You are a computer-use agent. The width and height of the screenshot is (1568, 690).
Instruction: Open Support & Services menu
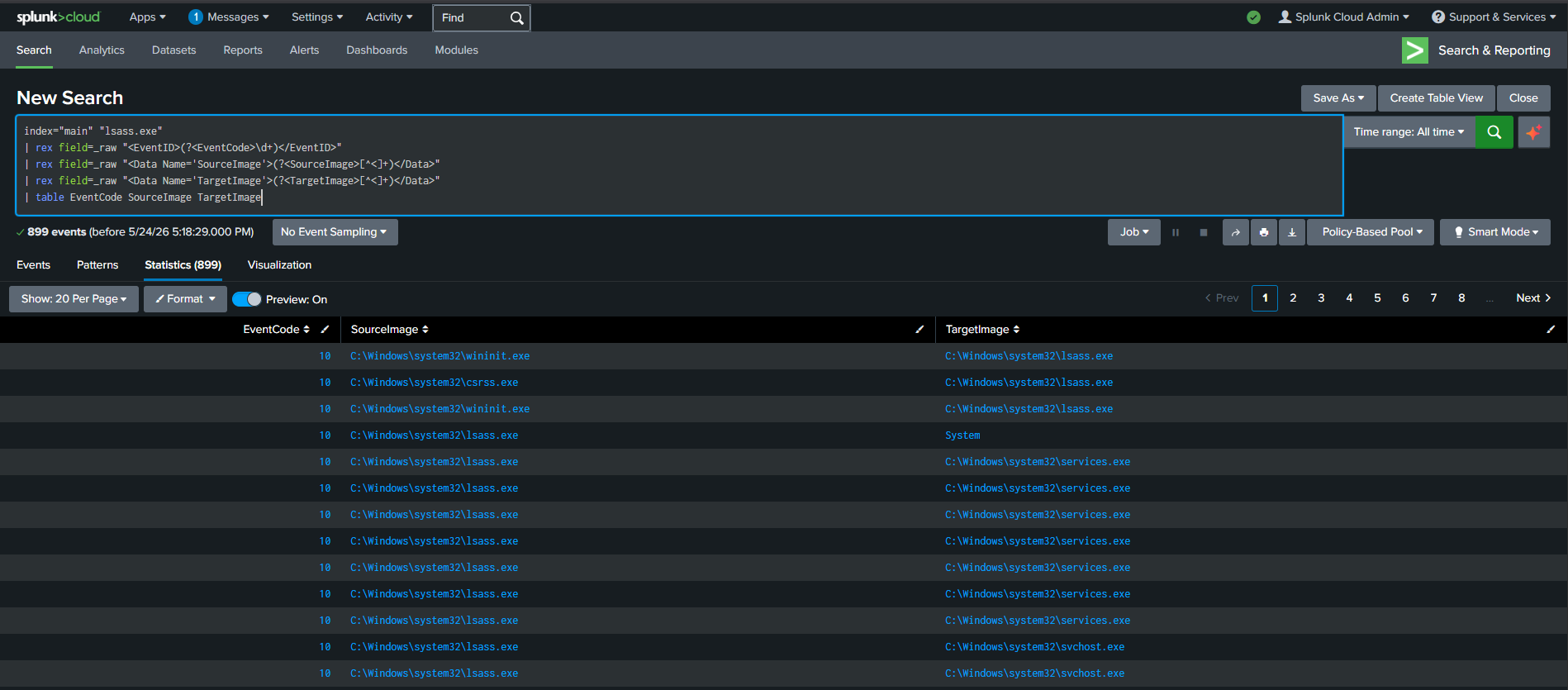1494,17
